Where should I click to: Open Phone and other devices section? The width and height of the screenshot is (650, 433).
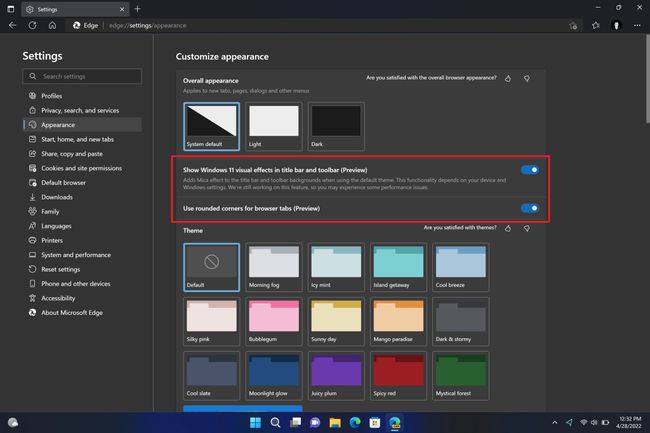click(x=82, y=284)
